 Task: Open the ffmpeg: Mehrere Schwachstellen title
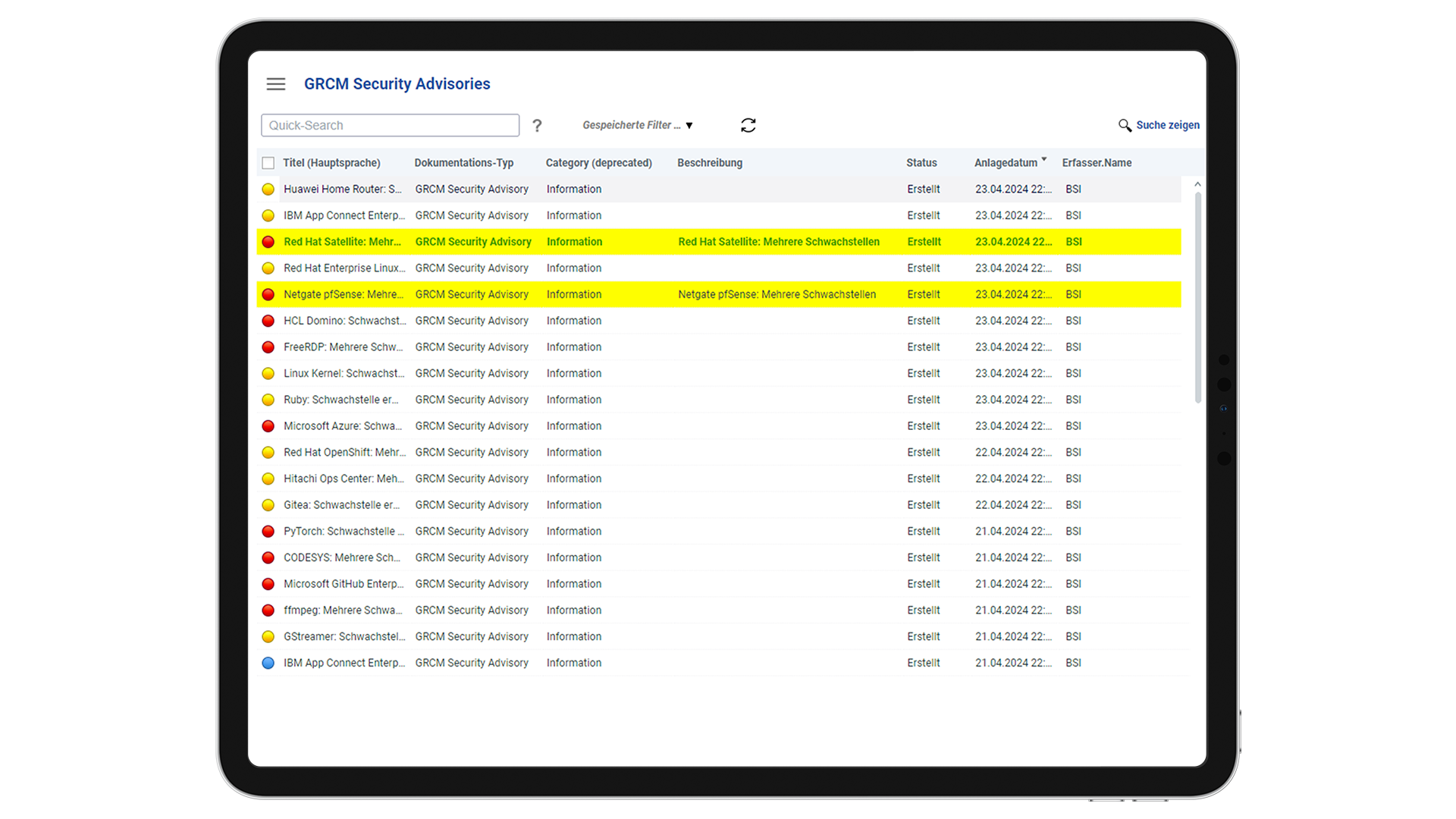(343, 610)
